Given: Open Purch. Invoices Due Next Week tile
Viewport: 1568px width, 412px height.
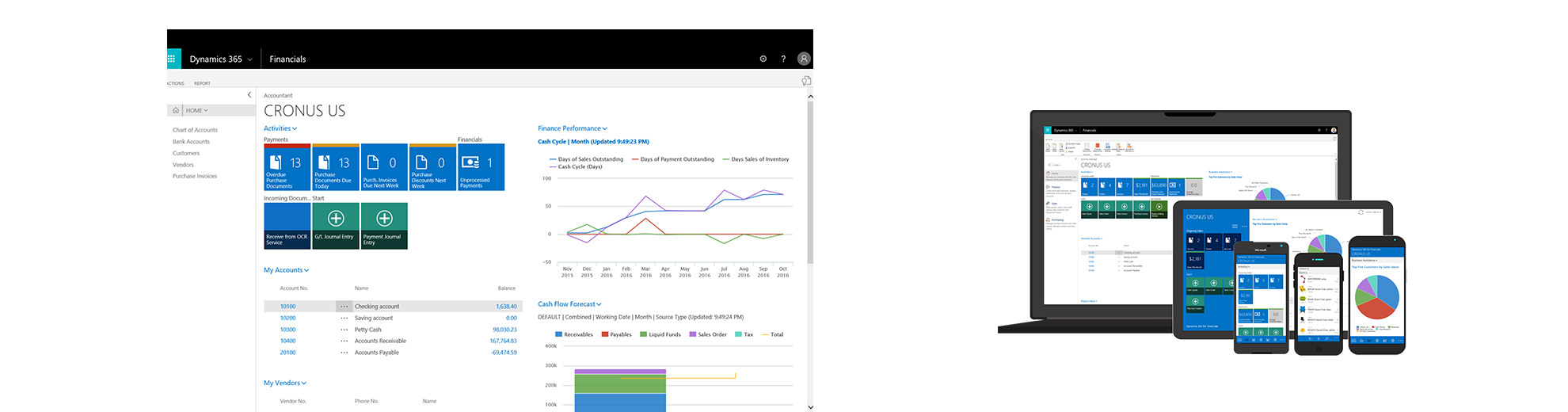Looking at the screenshot, I should [384, 167].
